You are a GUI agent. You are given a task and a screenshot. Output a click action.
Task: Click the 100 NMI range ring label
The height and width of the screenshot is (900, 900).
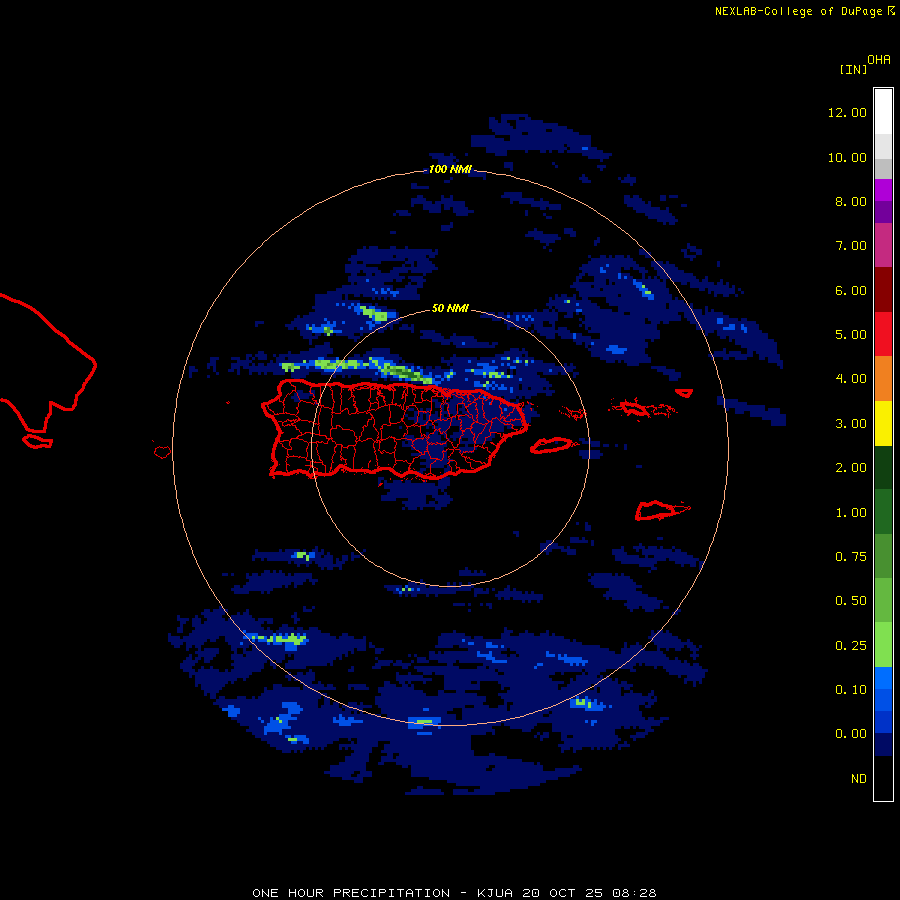[x=450, y=169]
